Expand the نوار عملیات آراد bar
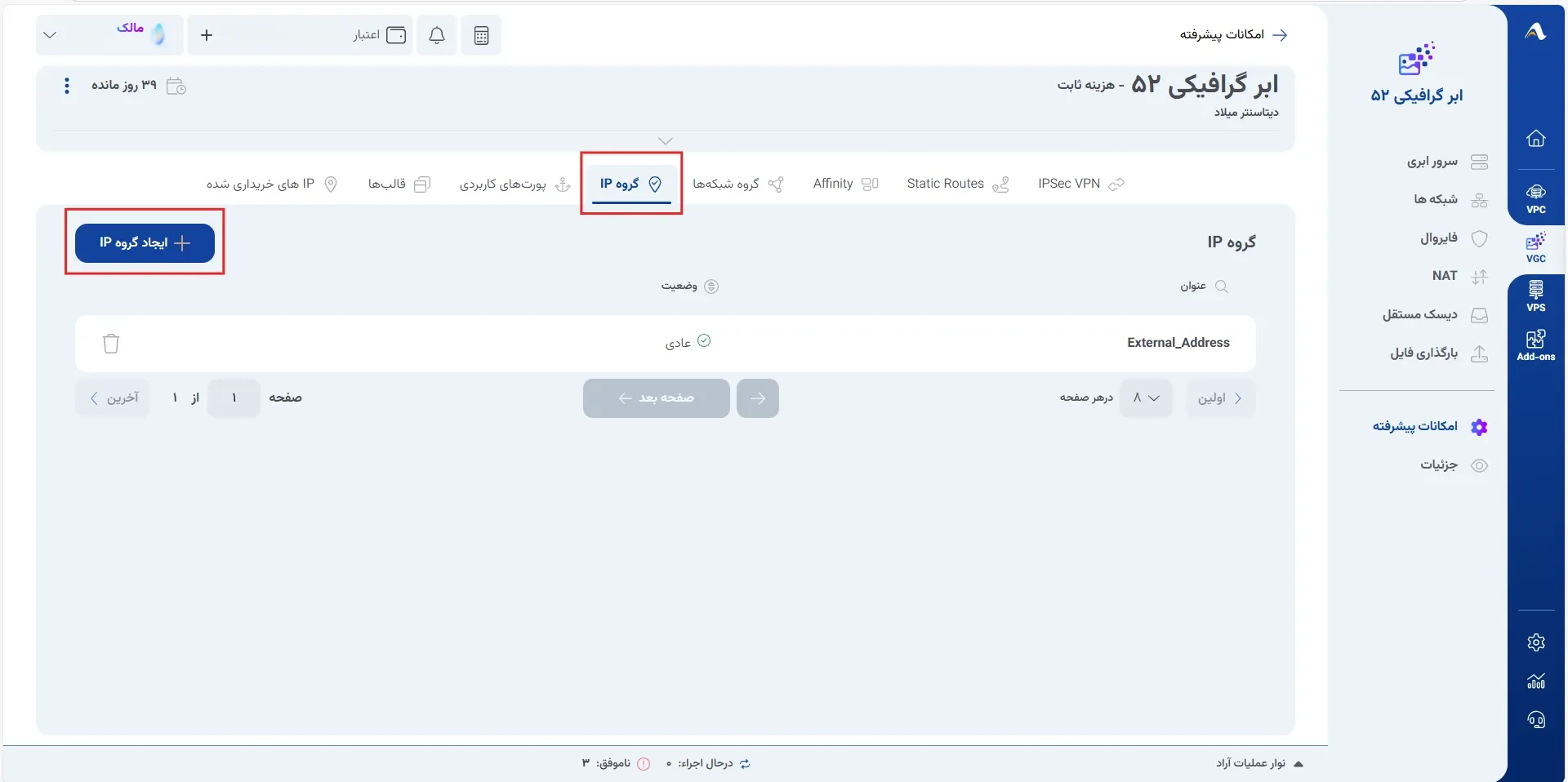The width and height of the screenshot is (1568, 782). pyautogui.click(x=1259, y=763)
